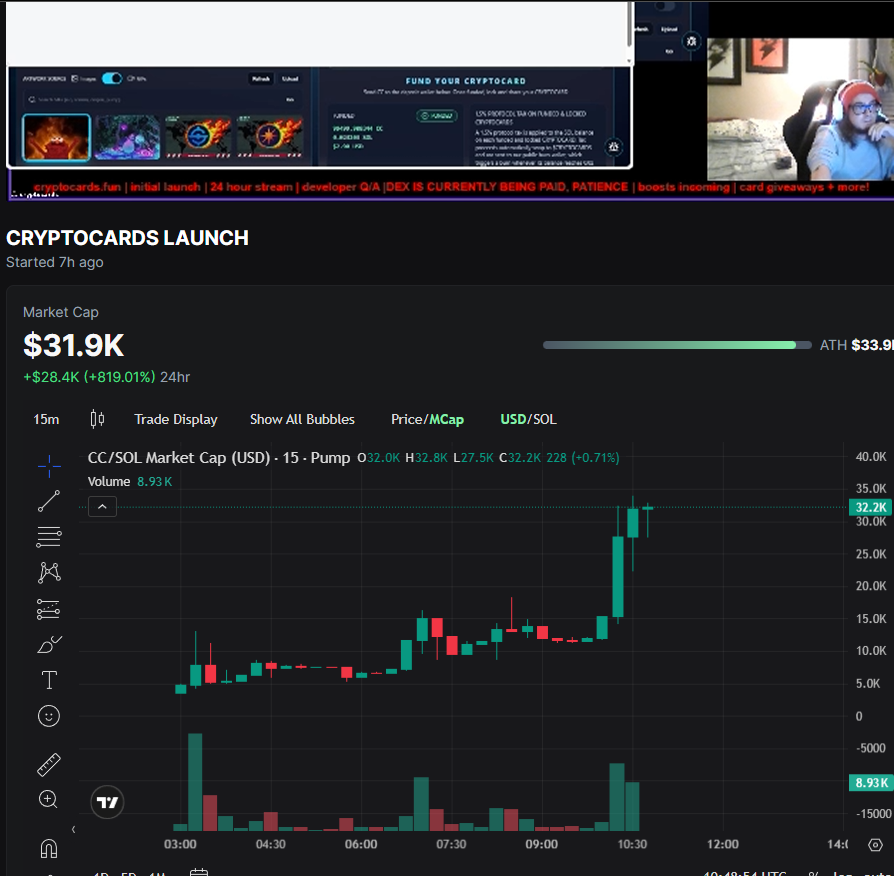Select the crosshair cursor tool
This screenshot has height=876, width=894.
[49, 467]
